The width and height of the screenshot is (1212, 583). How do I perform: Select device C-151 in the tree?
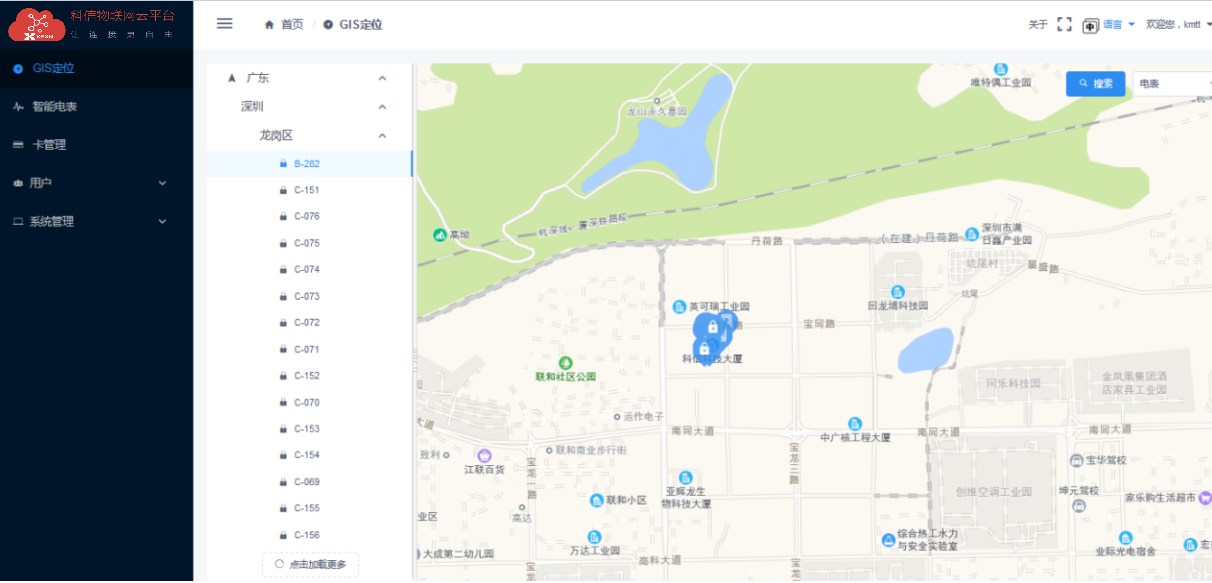pyautogui.click(x=306, y=190)
